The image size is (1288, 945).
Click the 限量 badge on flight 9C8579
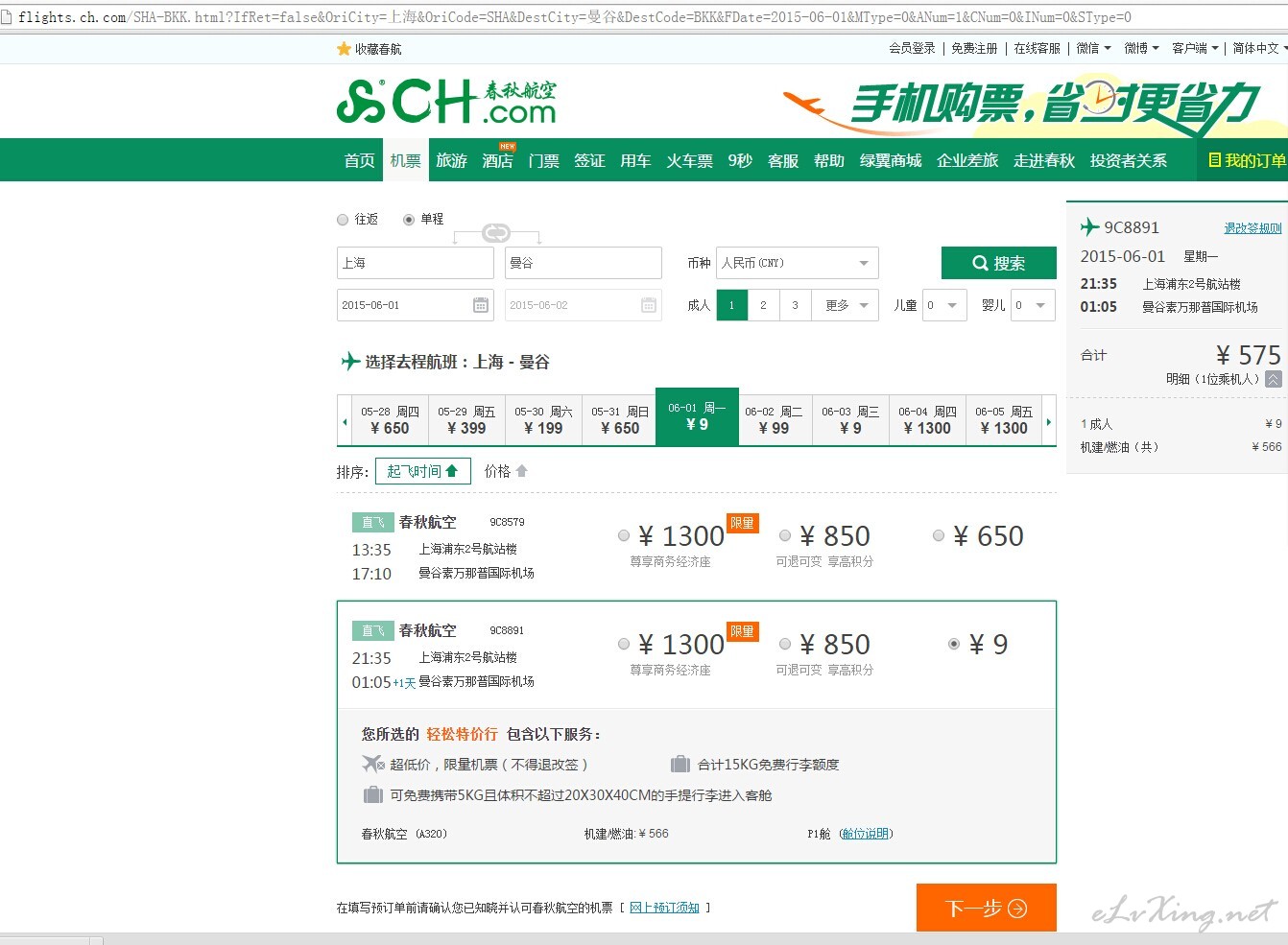coord(743,523)
